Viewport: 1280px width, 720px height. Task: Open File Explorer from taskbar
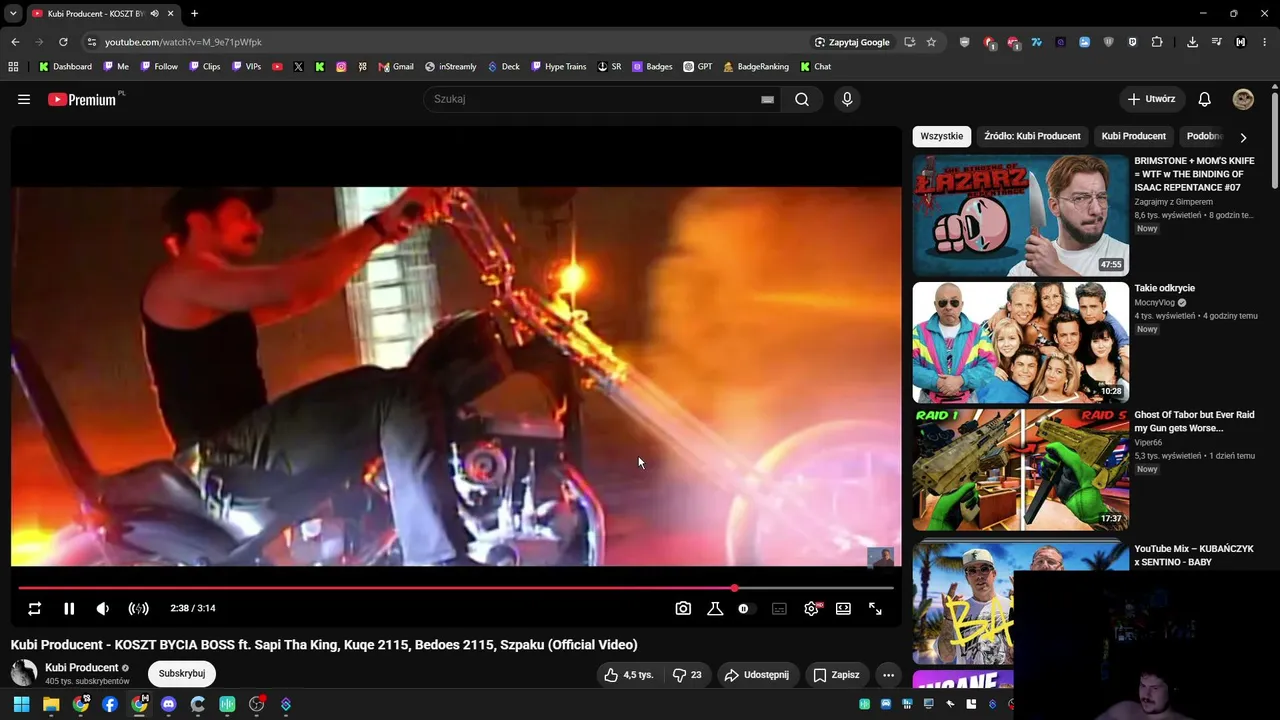tap(51, 704)
